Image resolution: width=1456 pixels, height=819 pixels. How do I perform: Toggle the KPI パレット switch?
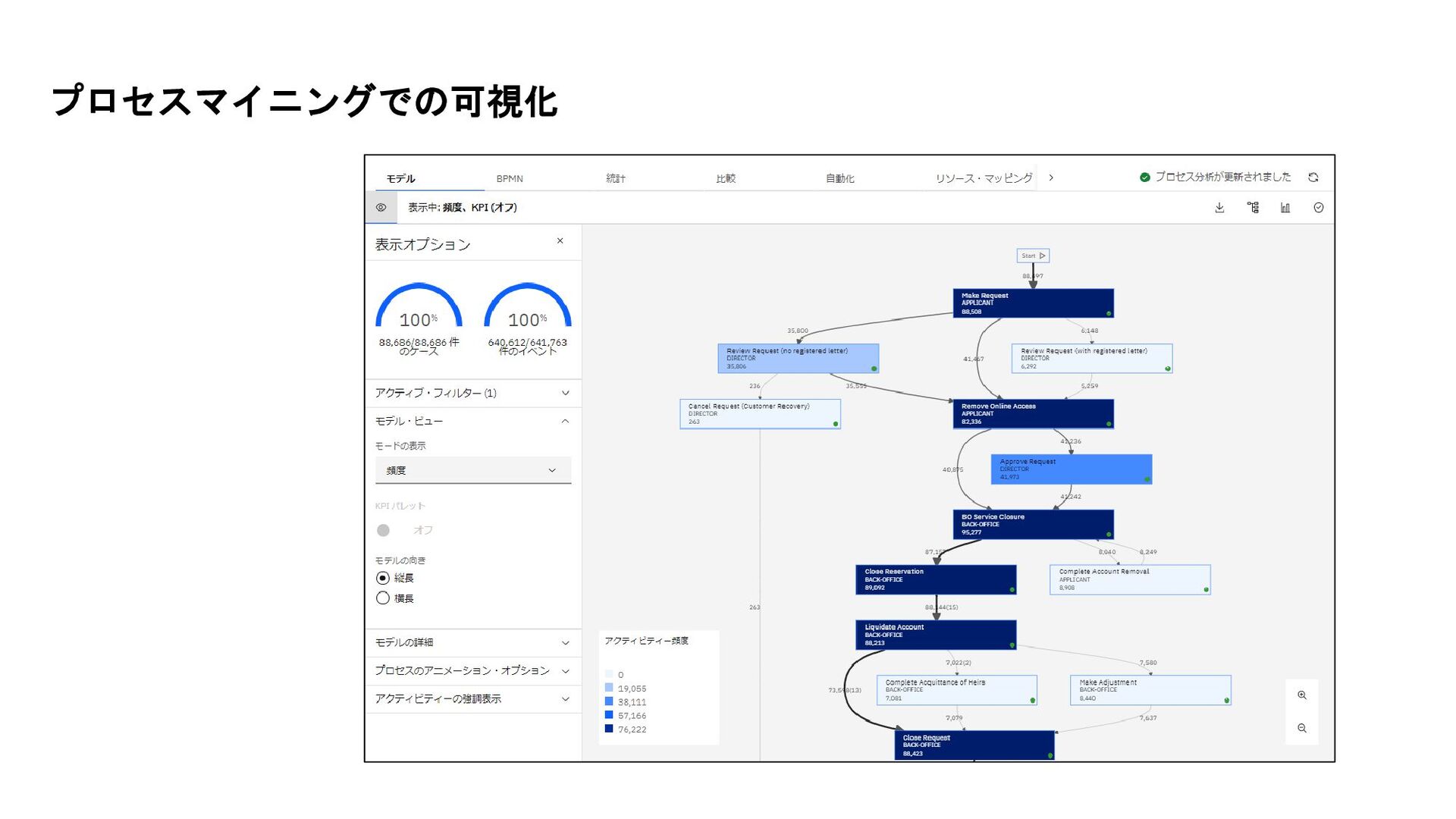(x=384, y=531)
